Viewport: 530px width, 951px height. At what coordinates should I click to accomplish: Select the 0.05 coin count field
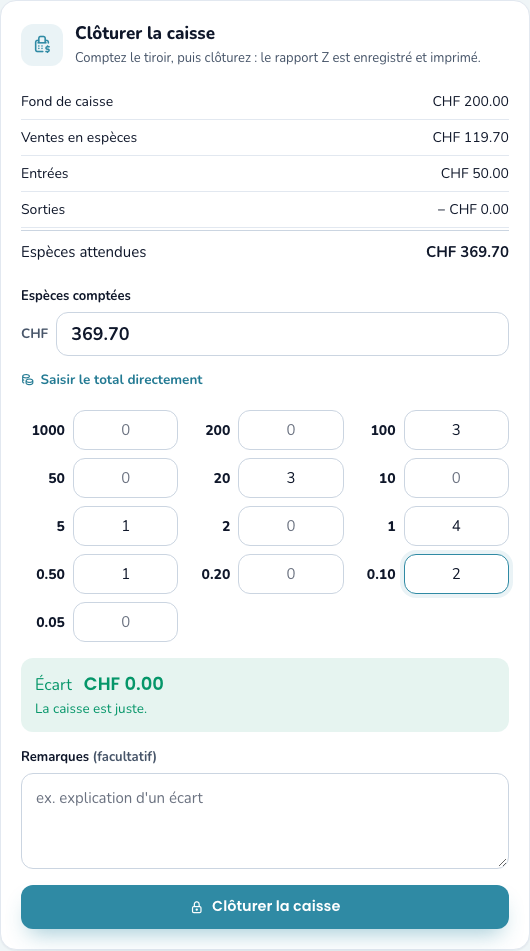126,622
